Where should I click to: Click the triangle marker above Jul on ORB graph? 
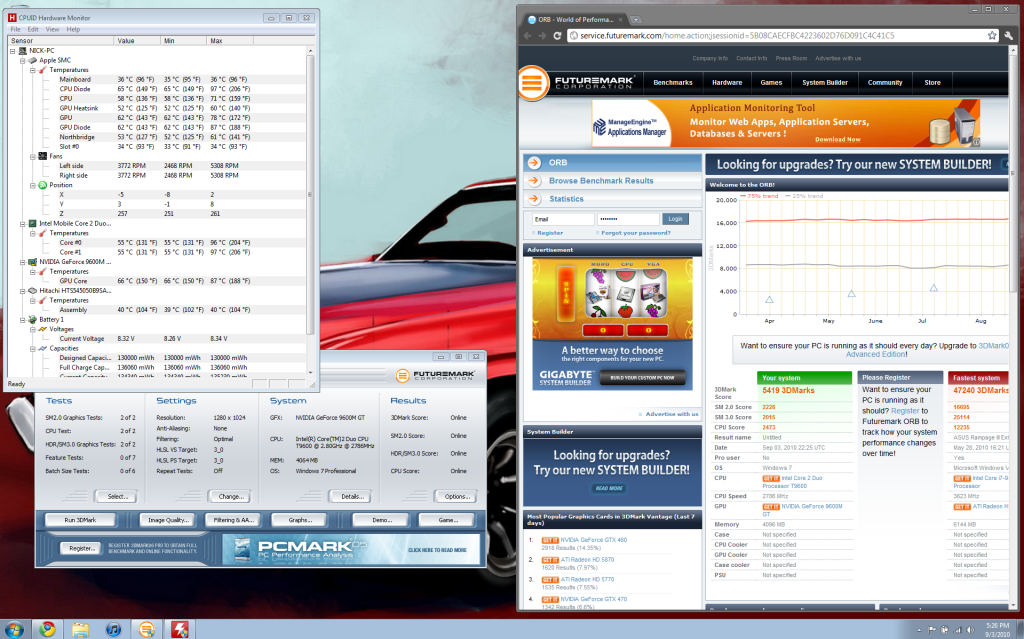coord(934,288)
